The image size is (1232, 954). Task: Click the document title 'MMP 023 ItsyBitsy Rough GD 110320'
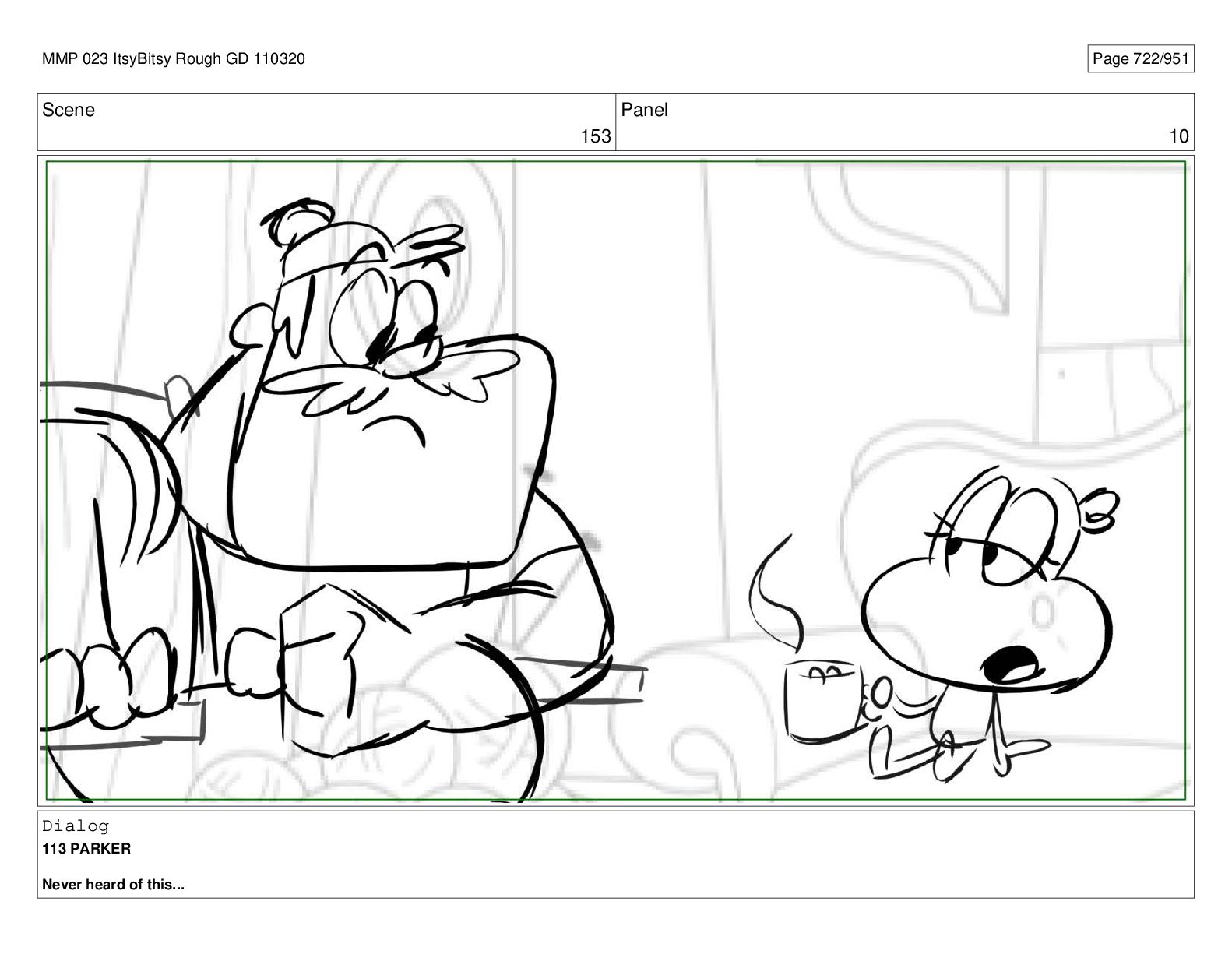[x=173, y=59]
